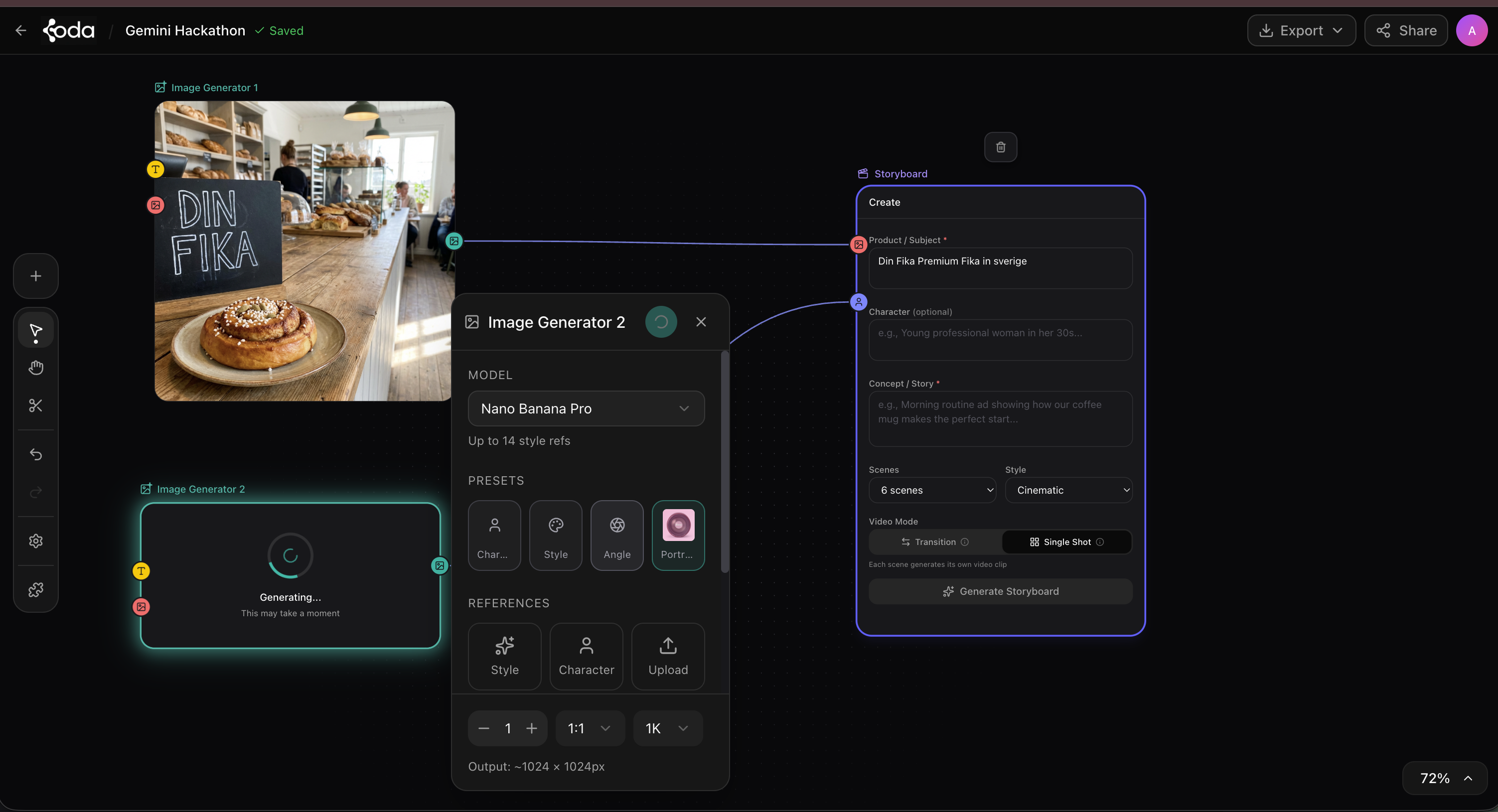
Task: Select the Angle preset
Action: tap(616, 536)
